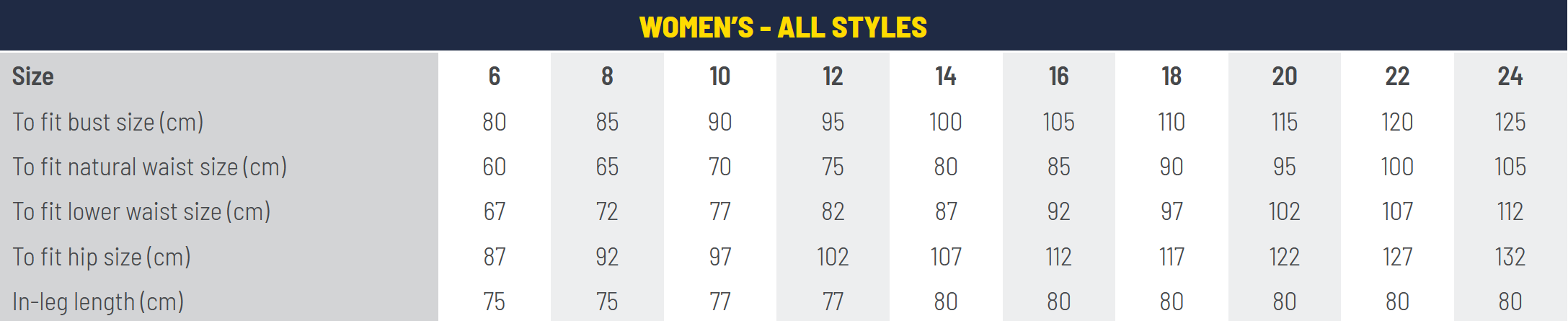1568x321 pixels.
Task: Click the "To fit bust size (cm)" label
Action: tap(108, 122)
